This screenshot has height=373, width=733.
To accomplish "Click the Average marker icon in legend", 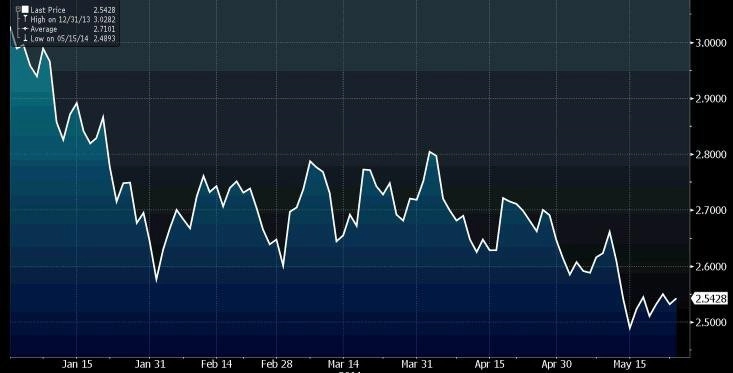I will point(25,29).
